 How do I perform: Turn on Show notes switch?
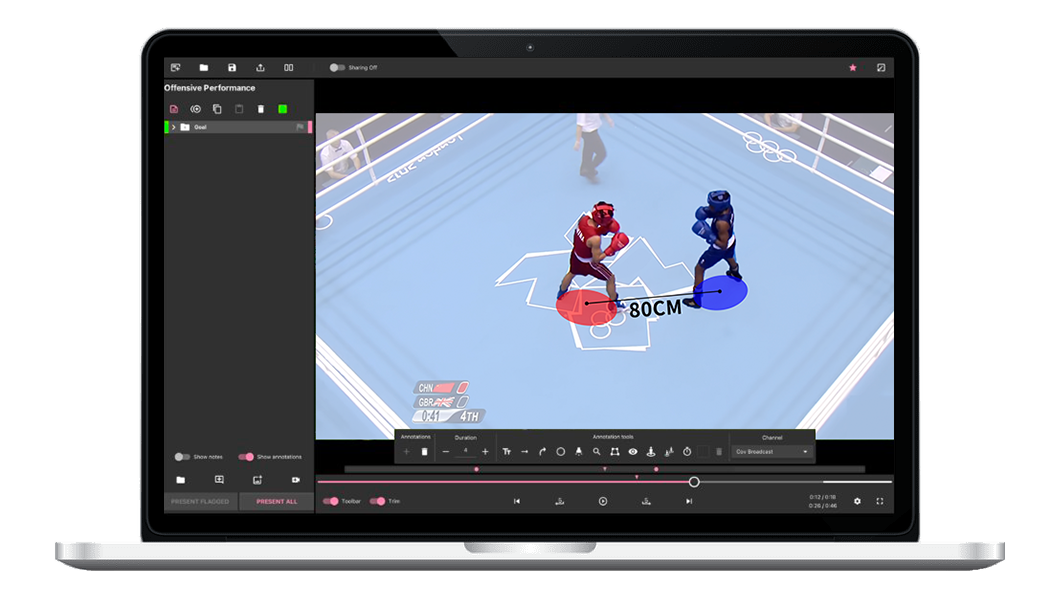click(182, 457)
